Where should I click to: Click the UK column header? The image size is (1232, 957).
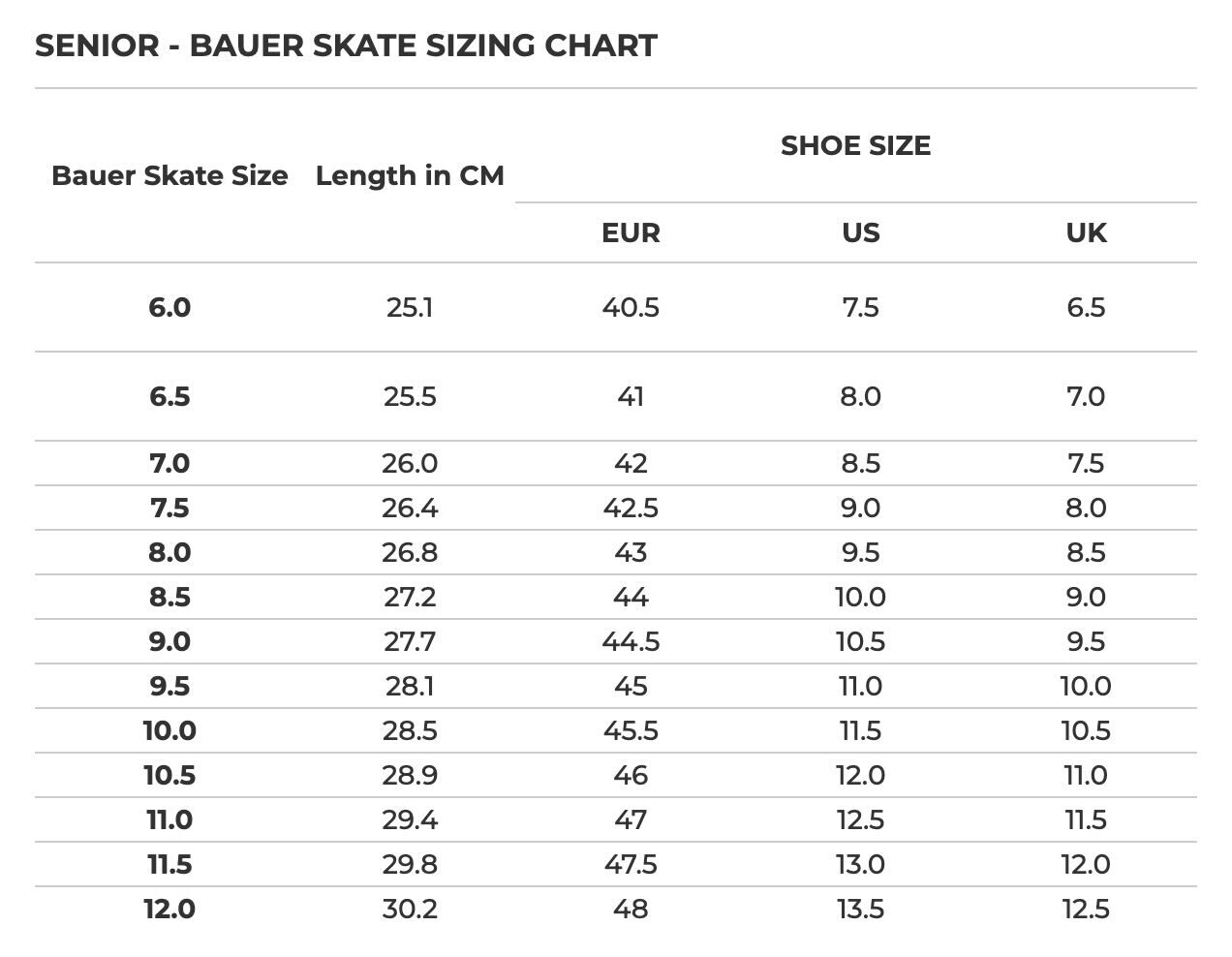(x=1086, y=232)
